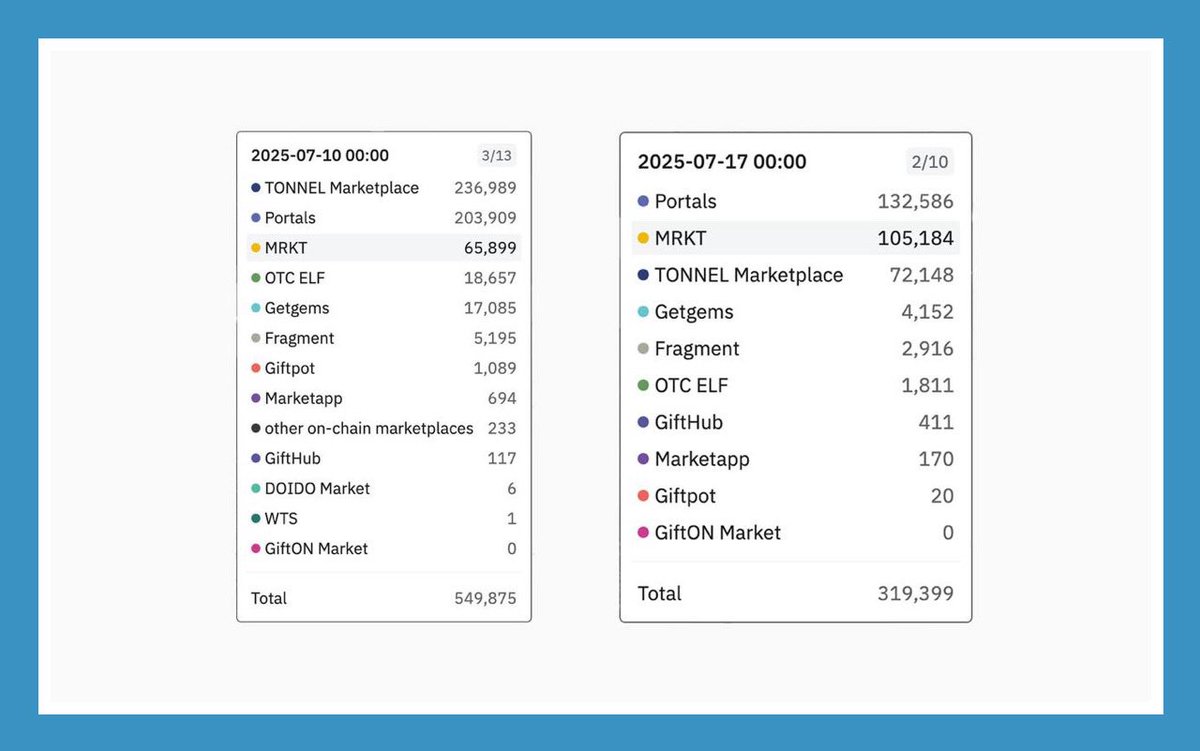
Task: Select the OTC ELF label showing 18,657
Action: (x=295, y=278)
